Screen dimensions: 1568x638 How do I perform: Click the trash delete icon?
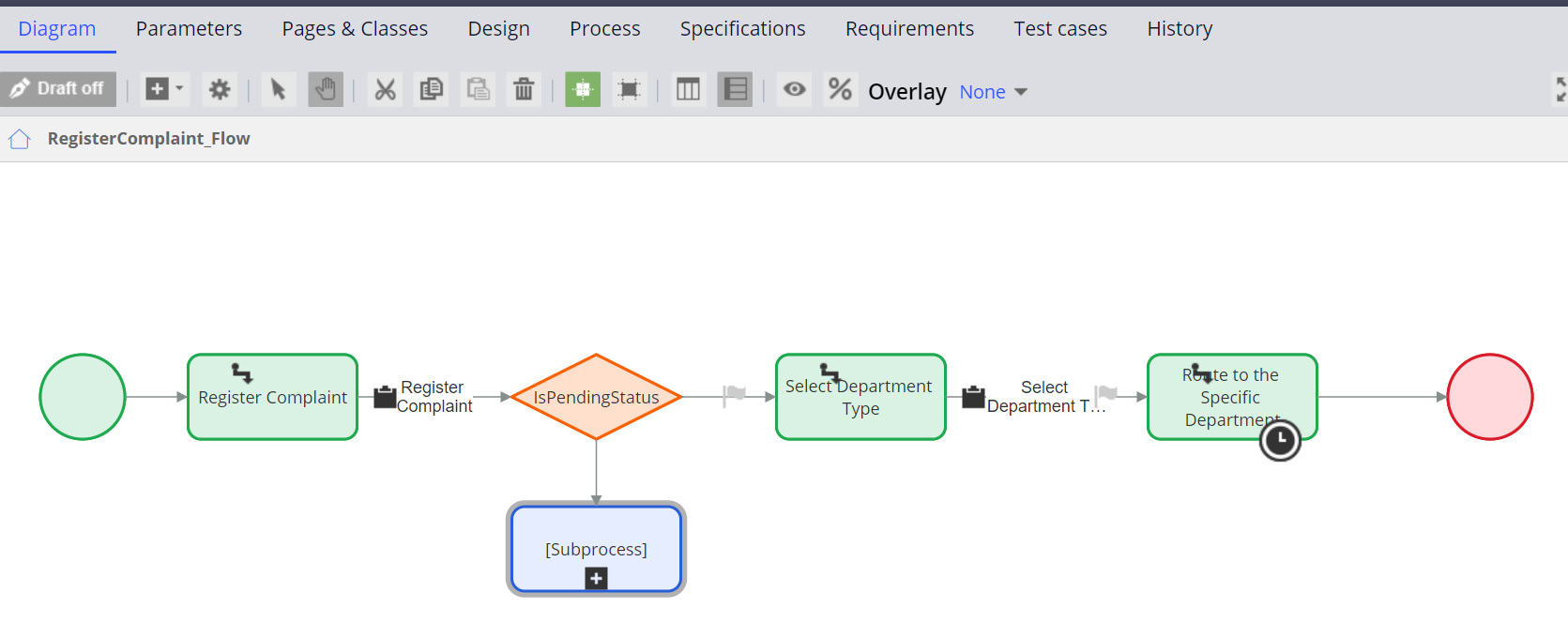[x=524, y=89]
